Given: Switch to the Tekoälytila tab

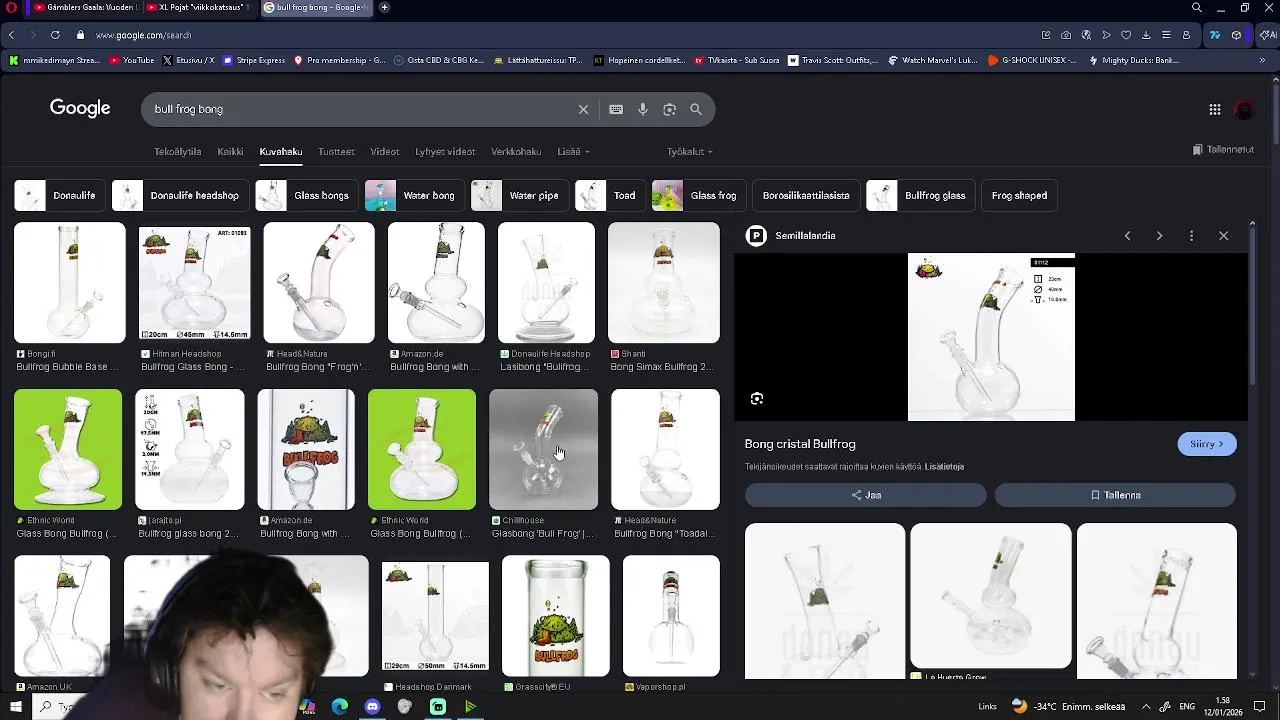Looking at the screenshot, I should click(177, 152).
